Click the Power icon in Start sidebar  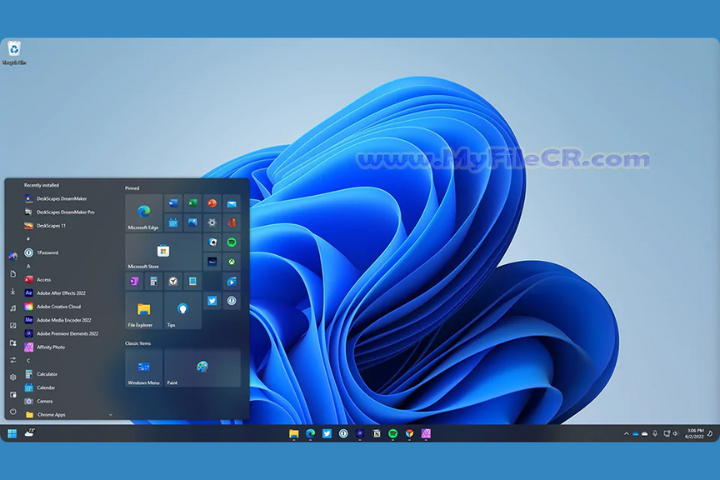coord(13,412)
